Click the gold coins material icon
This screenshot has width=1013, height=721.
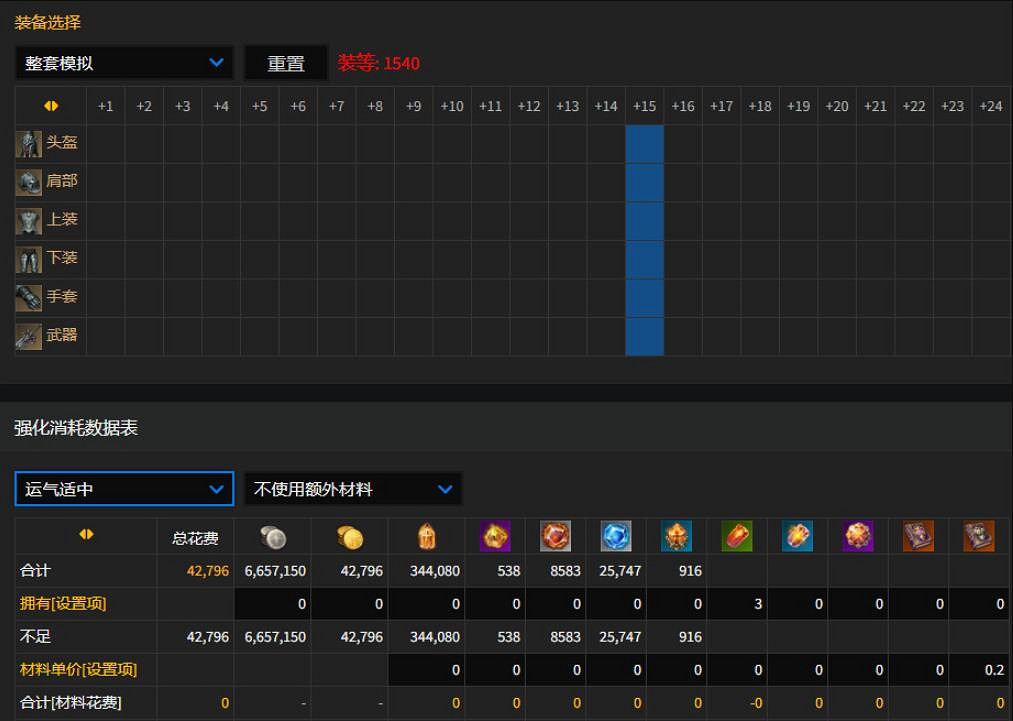pyautogui.click(x=350, y=536)
